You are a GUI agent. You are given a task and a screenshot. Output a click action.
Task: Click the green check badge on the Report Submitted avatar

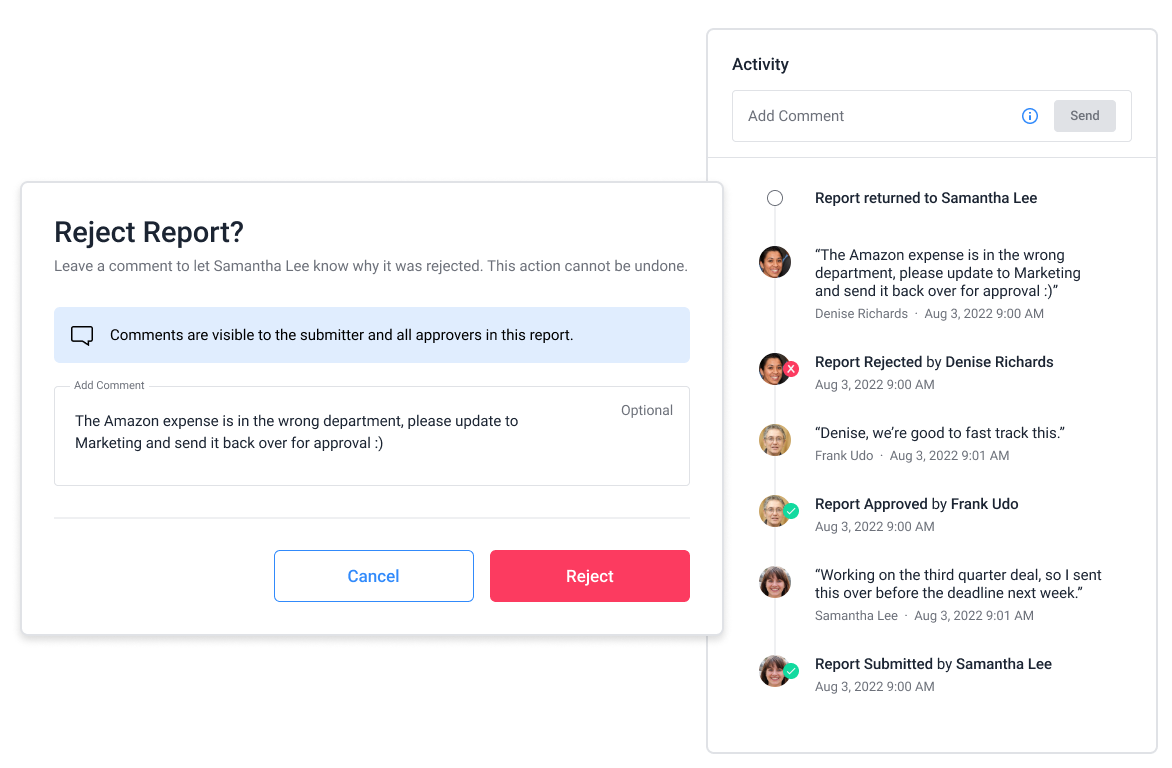(791, 671)
